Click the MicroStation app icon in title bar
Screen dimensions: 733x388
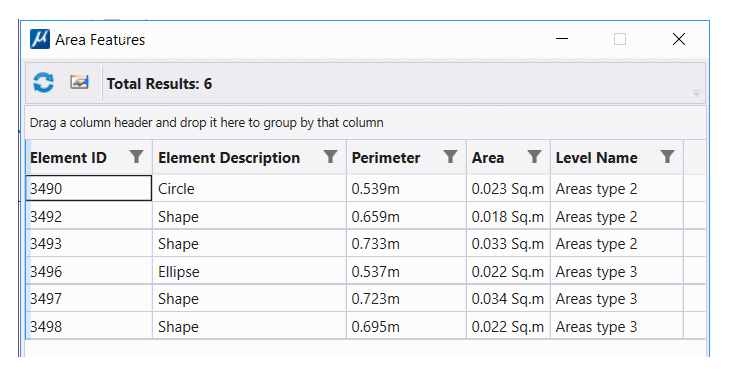point(40,39)
